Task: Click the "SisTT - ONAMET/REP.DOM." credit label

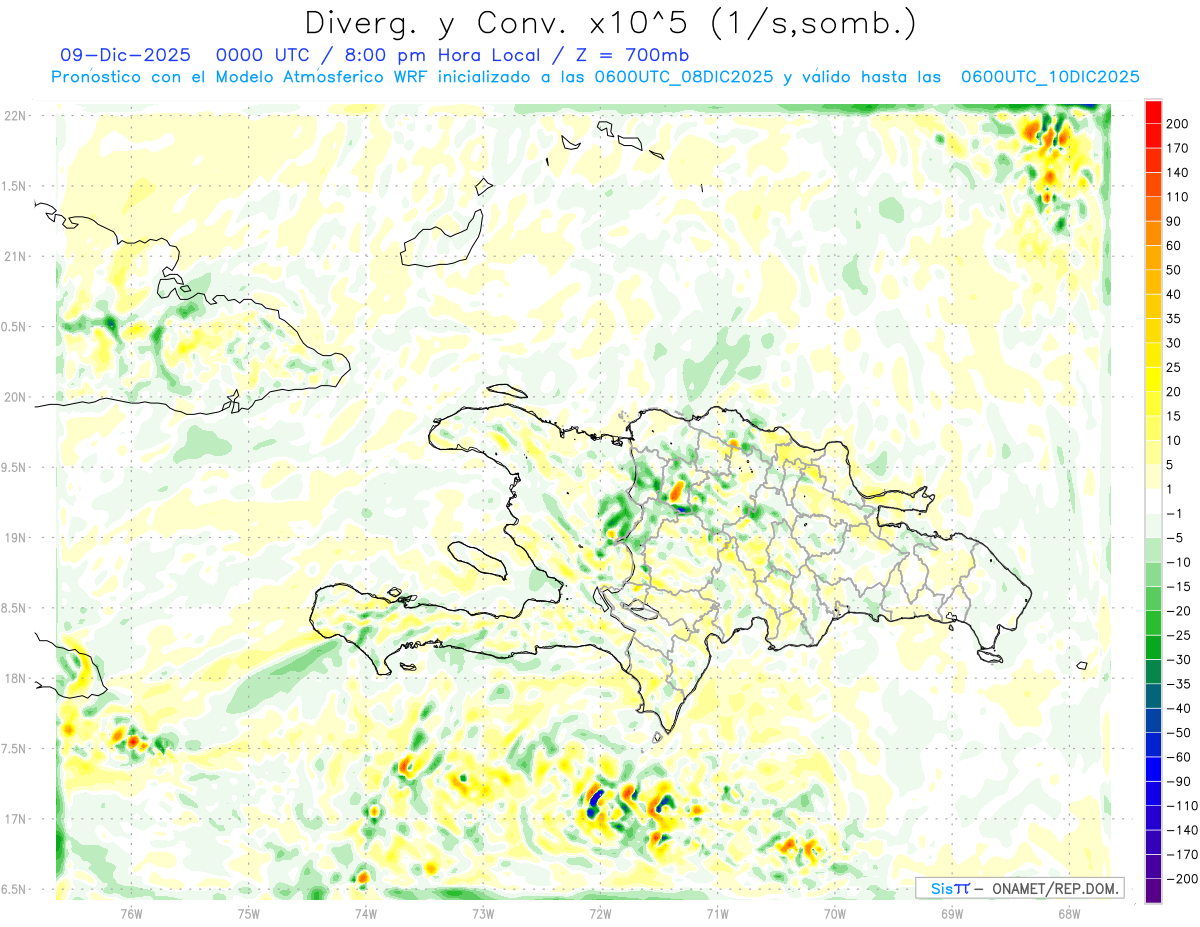Action: [1020, 888]
